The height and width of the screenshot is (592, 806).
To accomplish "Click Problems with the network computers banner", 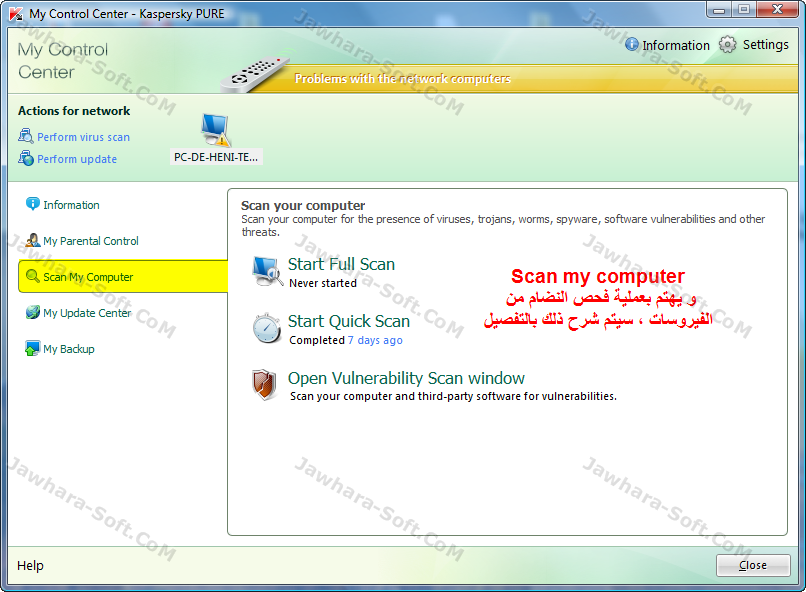I will [402, 79].
